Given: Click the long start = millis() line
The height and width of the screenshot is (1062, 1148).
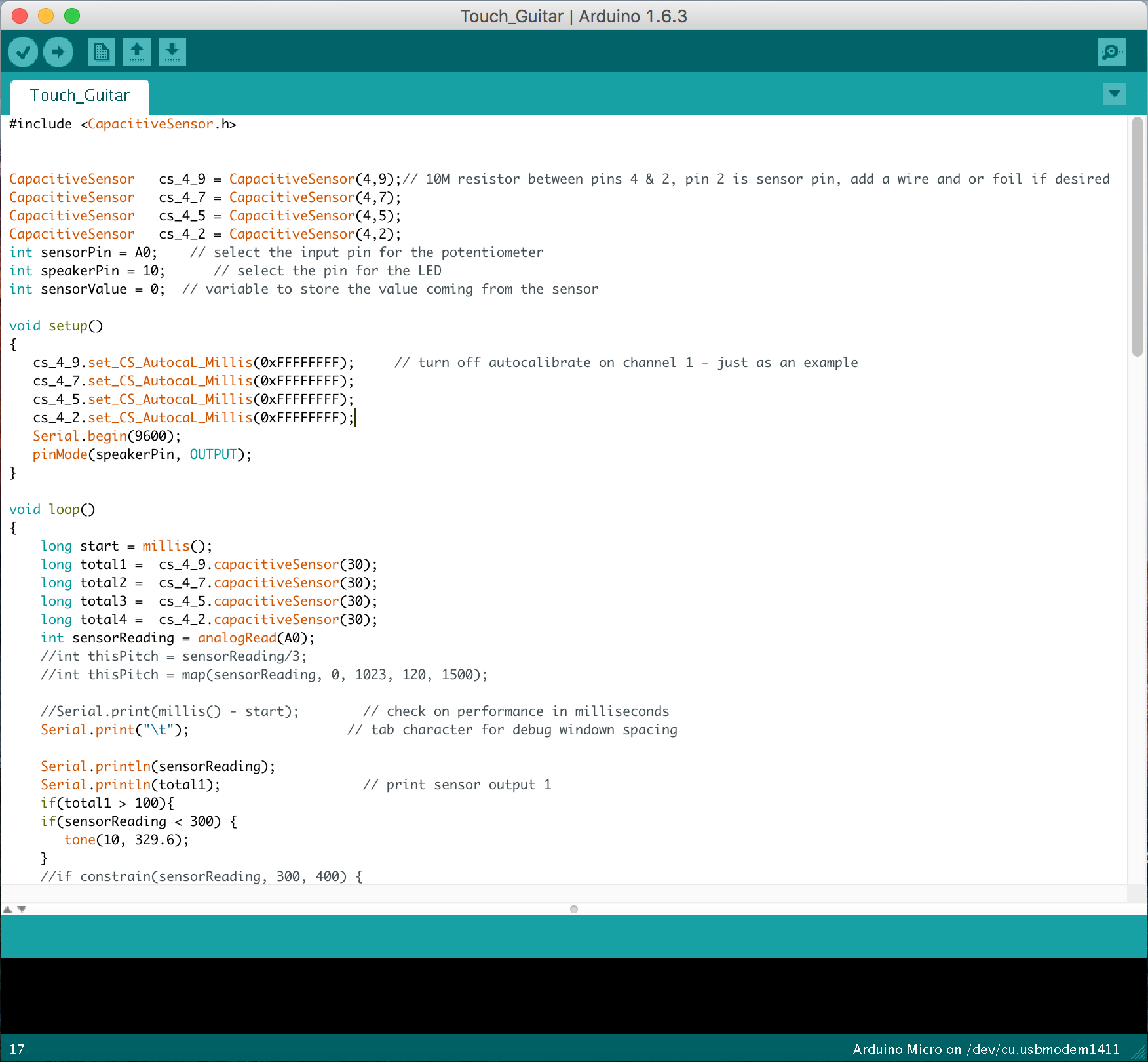Looking at the screenshot, I should [126, 546].
